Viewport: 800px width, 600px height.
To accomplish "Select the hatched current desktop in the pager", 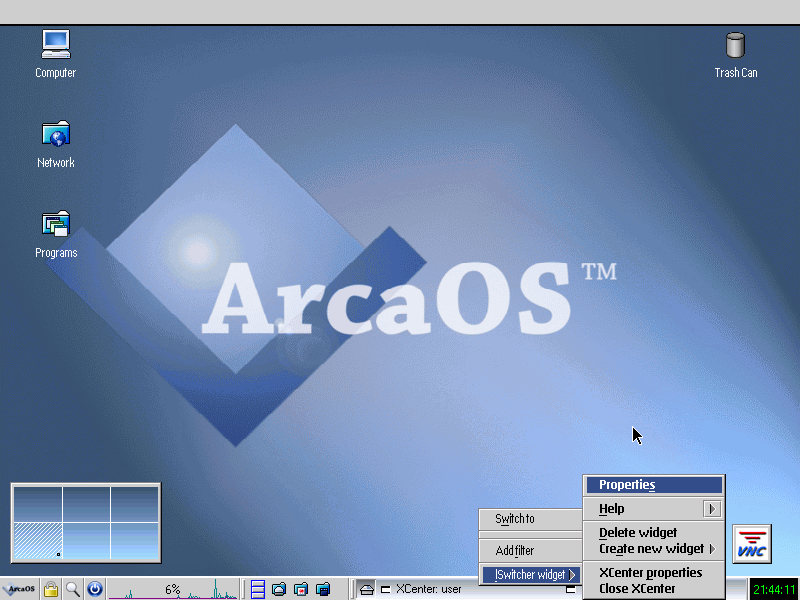I will pos(38,540).
